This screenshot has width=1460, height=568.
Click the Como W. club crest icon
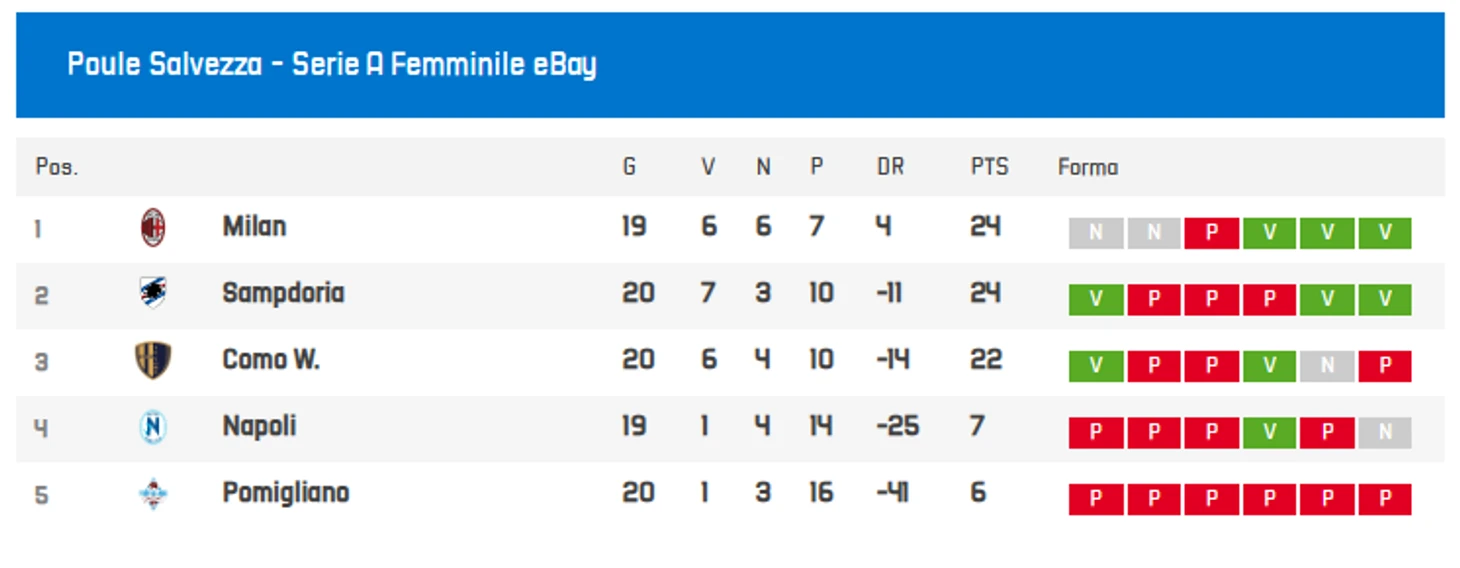[x=153, y=360]
